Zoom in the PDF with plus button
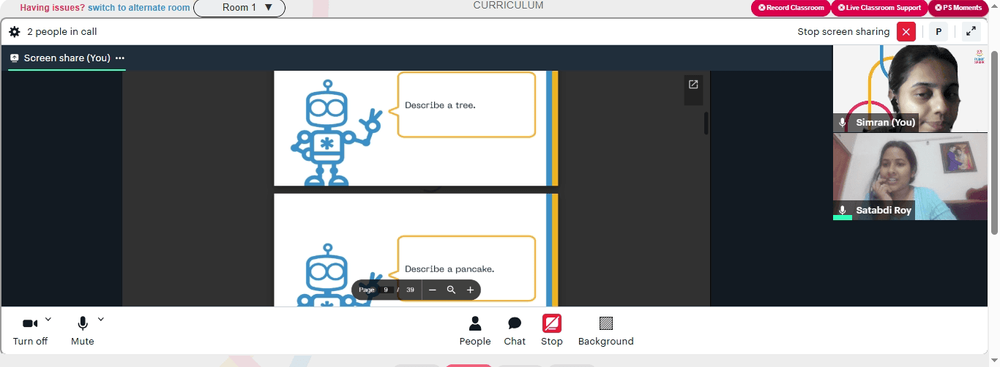 (x=470, y=290)
